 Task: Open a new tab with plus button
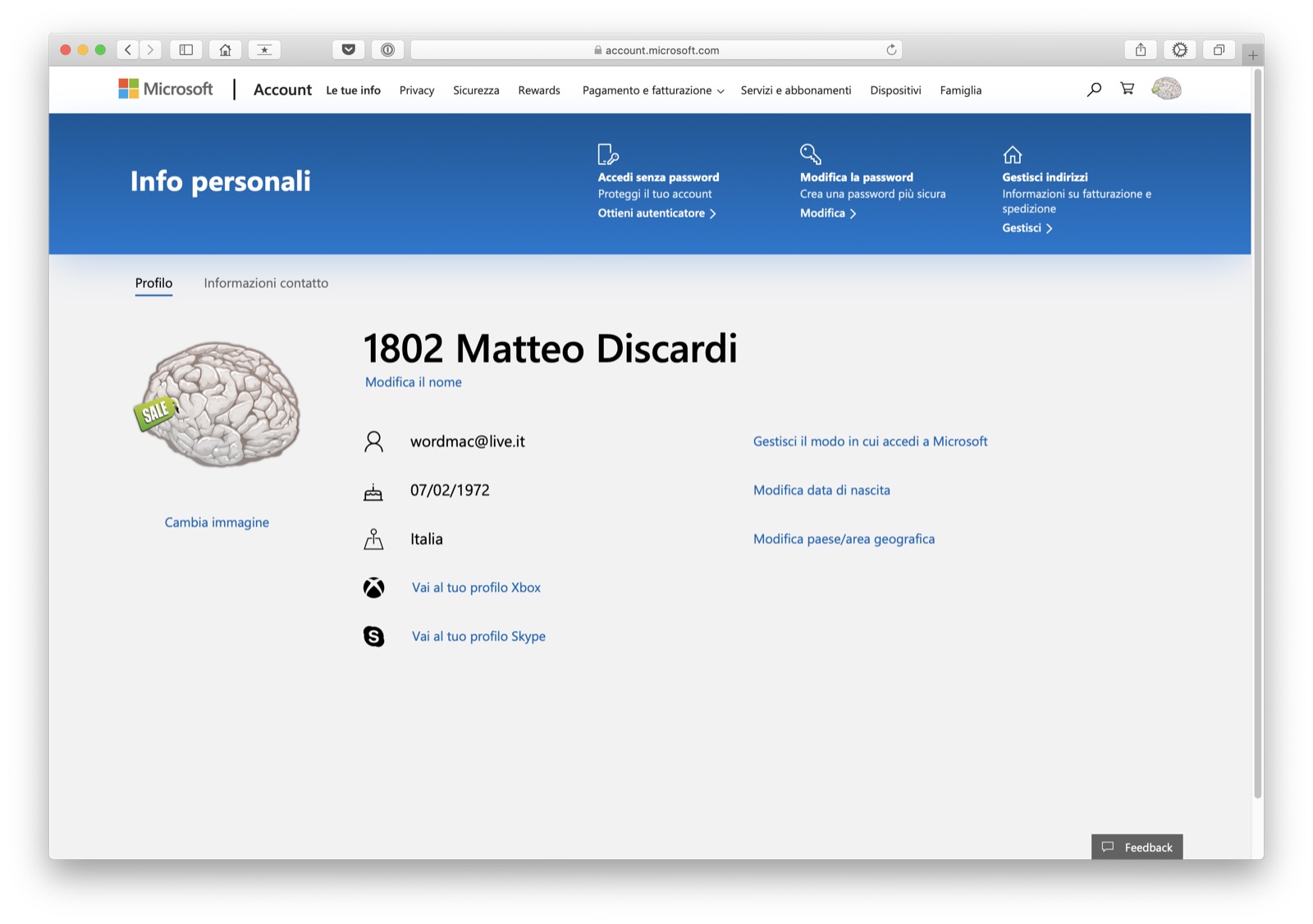coord(1253,56)
